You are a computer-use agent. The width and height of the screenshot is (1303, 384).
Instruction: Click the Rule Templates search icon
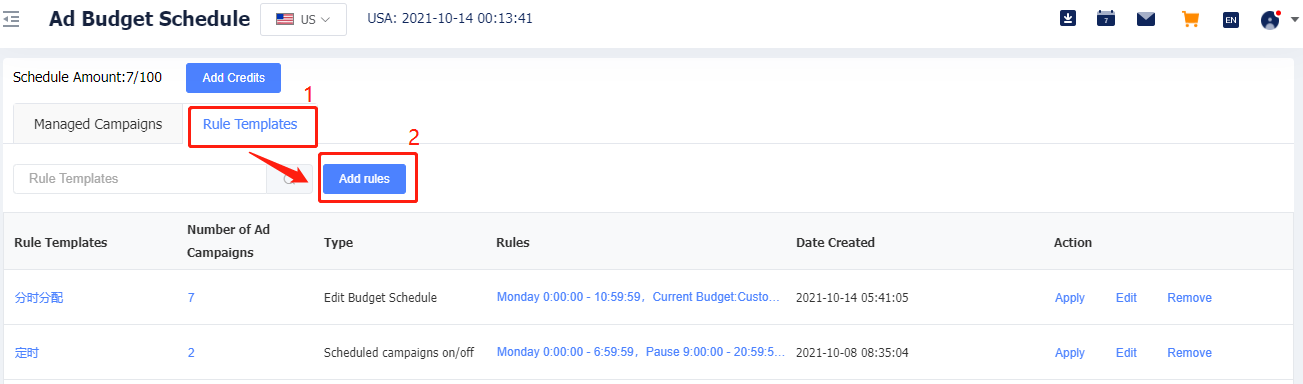pos(291,179)
